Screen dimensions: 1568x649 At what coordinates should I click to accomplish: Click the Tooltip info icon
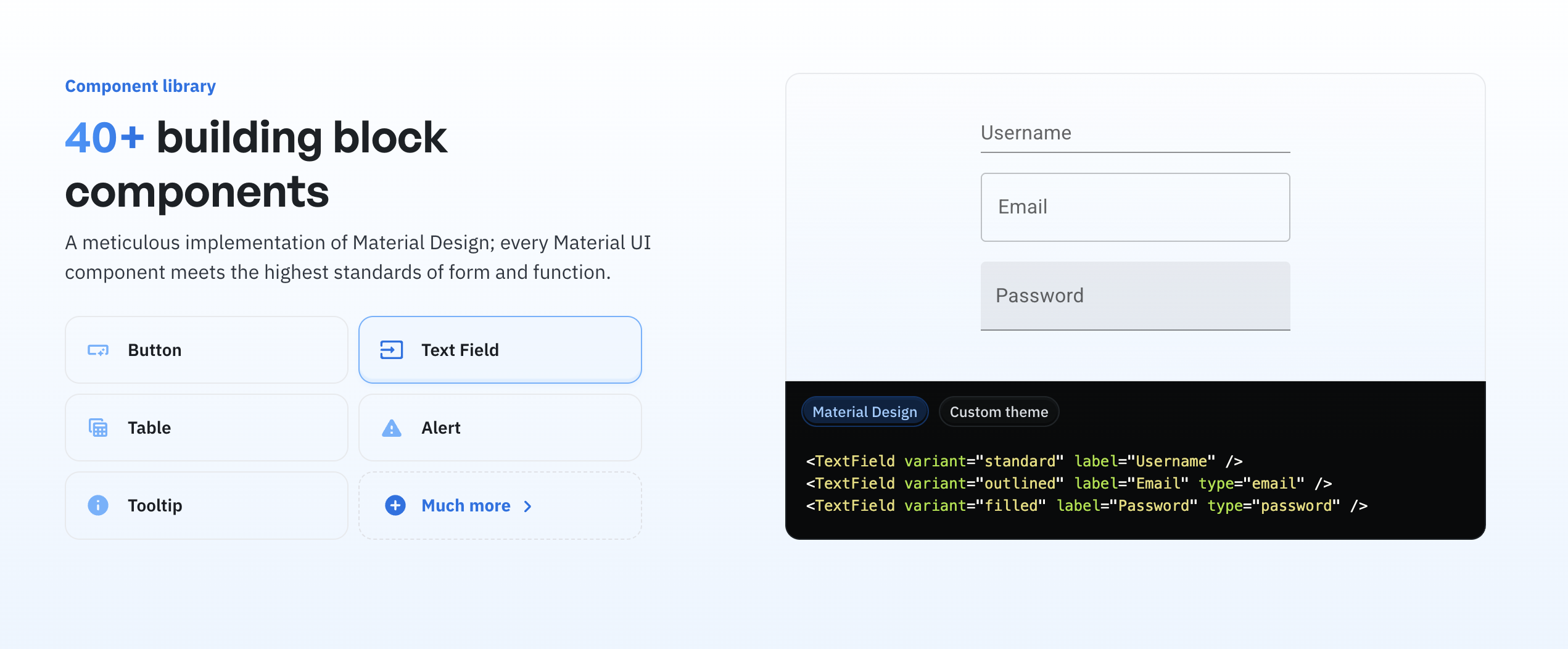[x=97, y=505]
